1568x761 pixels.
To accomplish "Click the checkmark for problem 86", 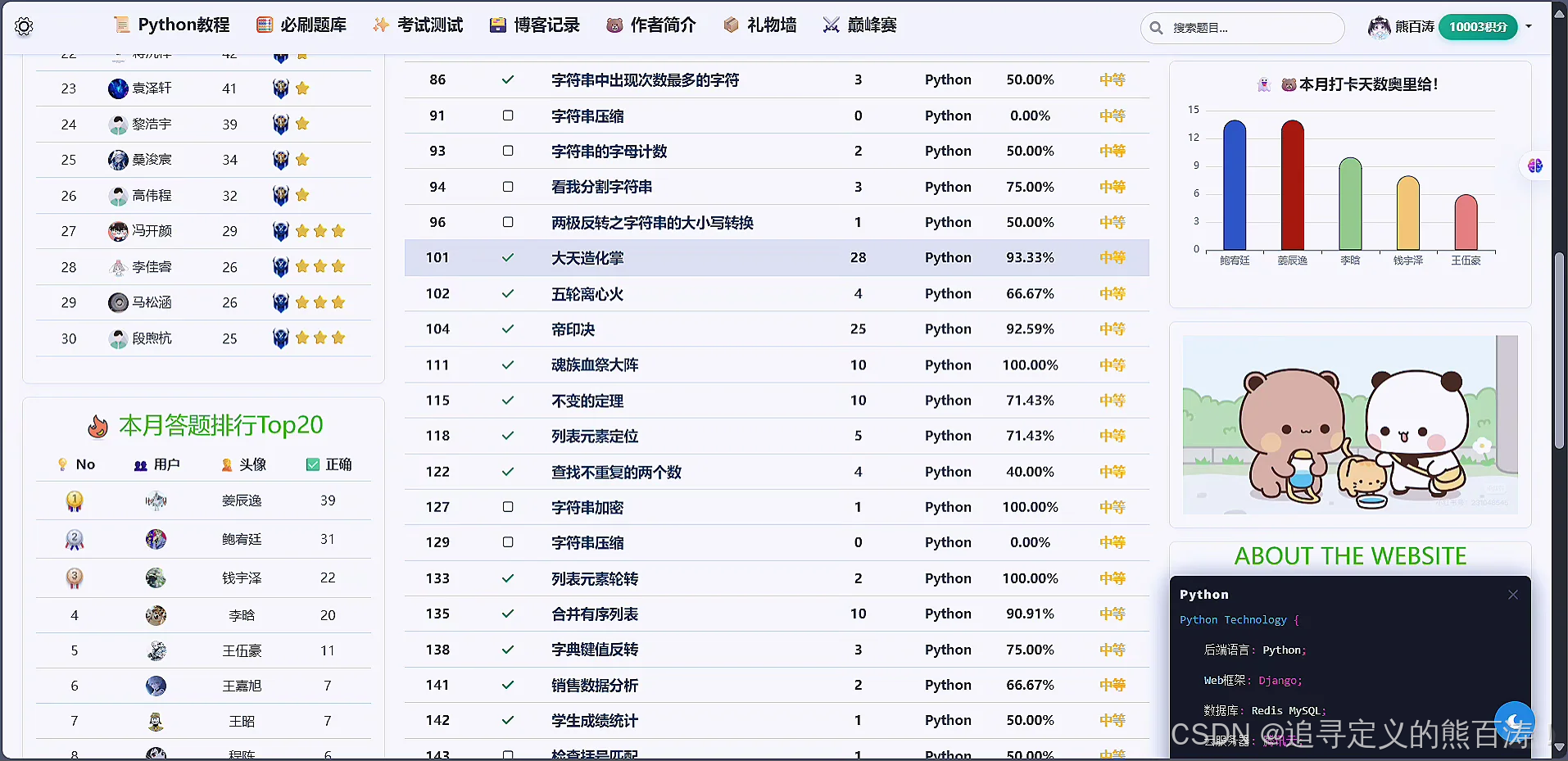I will tap(508, 79).
